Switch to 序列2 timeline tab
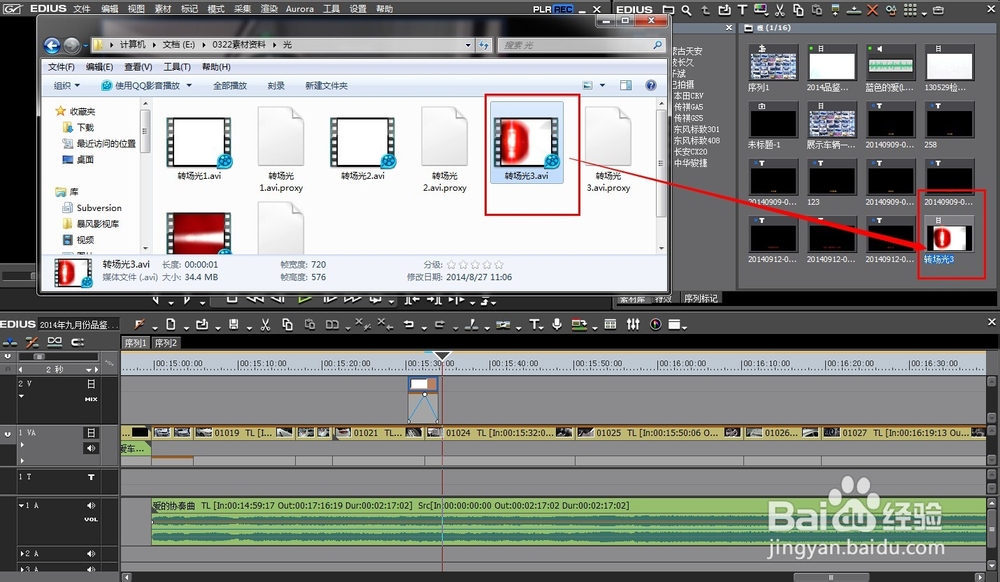1000x582 pixels. point(166,343)
